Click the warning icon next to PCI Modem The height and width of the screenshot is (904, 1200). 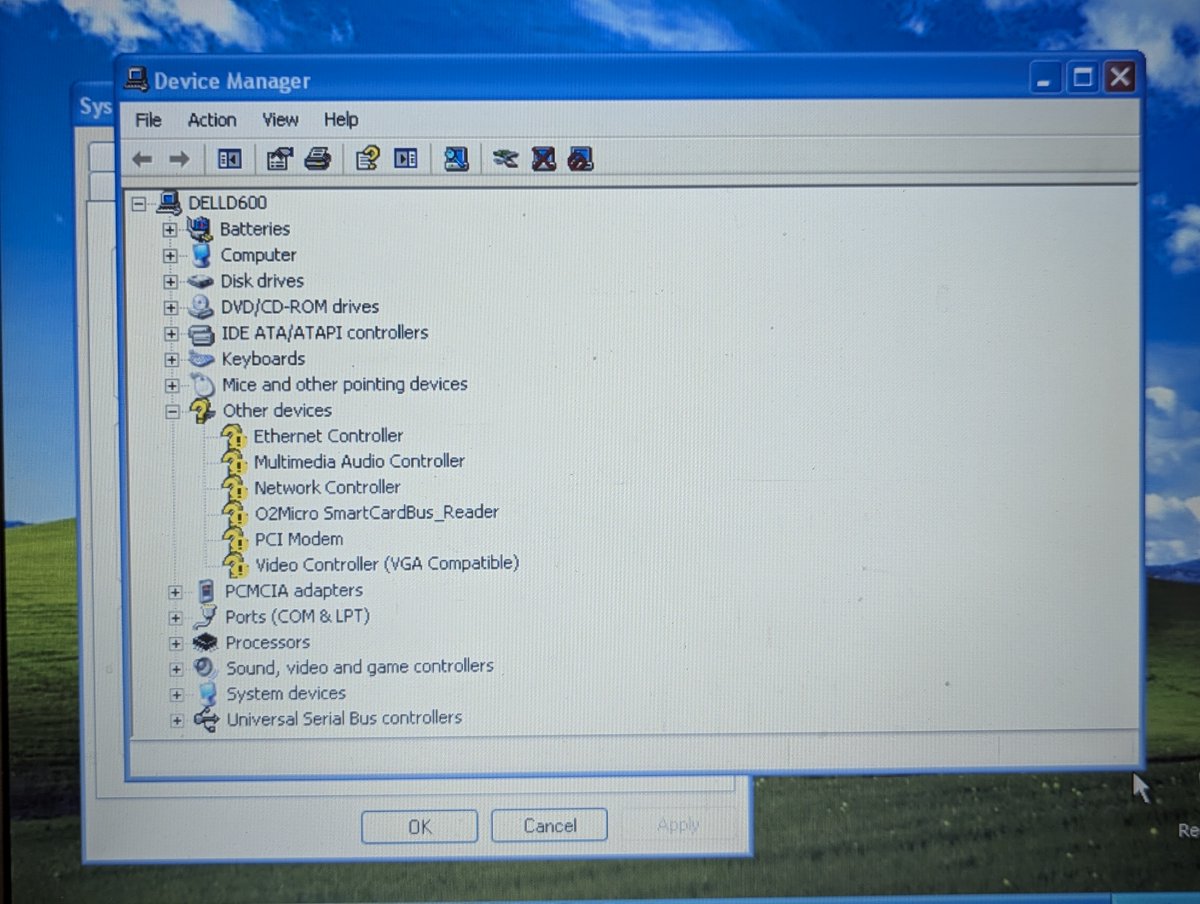pos(236,539)
